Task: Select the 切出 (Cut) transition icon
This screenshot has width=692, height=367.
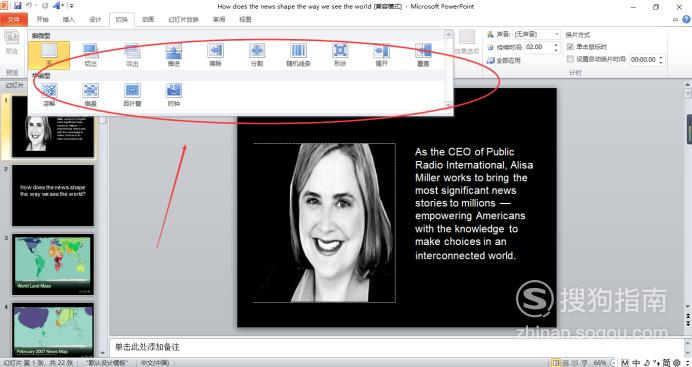Action: coord(91,55)
